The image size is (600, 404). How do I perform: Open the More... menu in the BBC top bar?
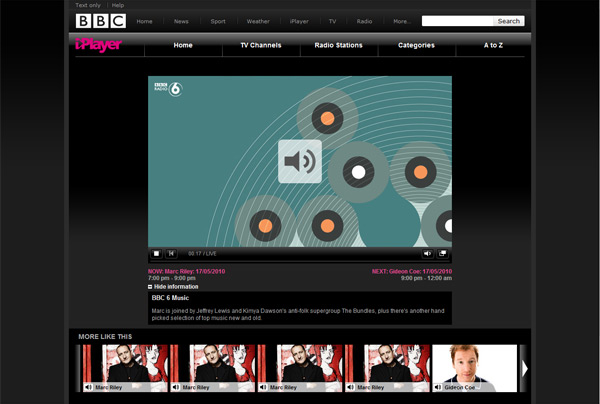(x=402, y=21)
